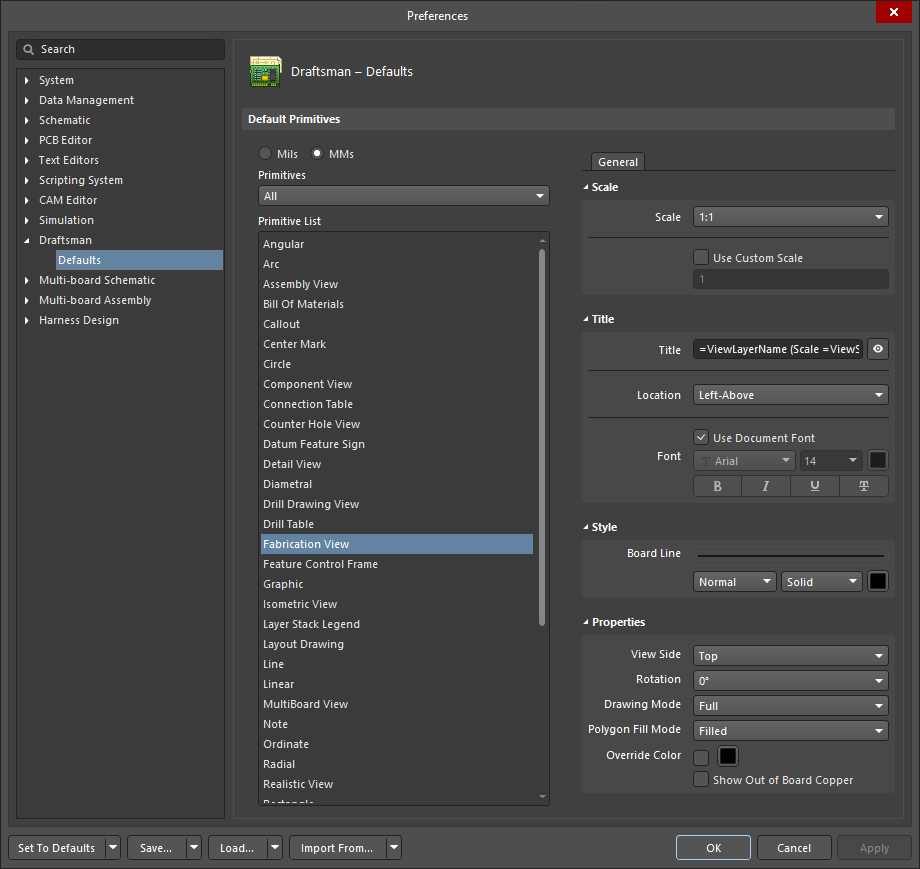Open the Save dropdown arrow

194,848
